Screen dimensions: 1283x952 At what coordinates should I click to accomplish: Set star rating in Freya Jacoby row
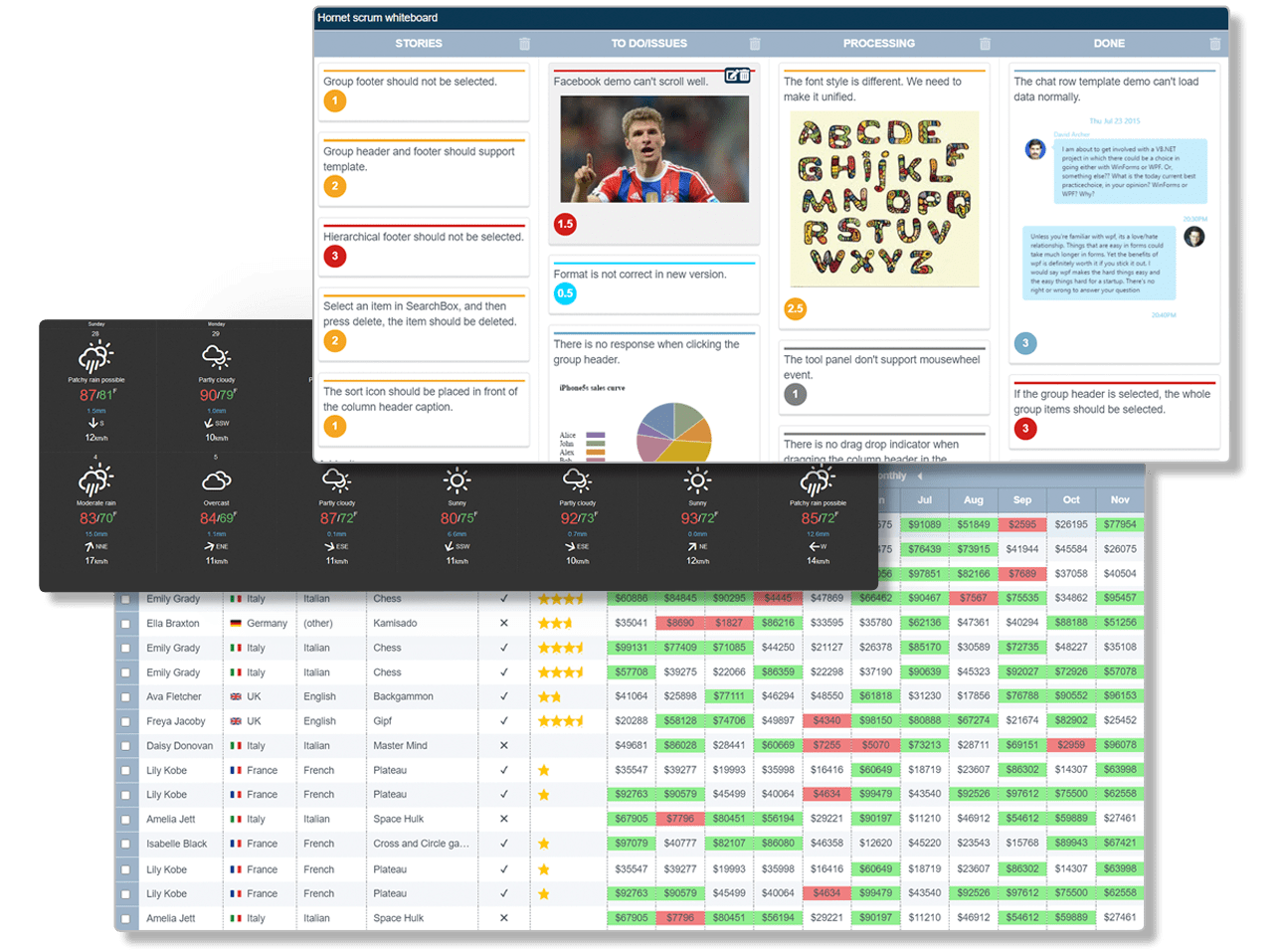(561, 721)
